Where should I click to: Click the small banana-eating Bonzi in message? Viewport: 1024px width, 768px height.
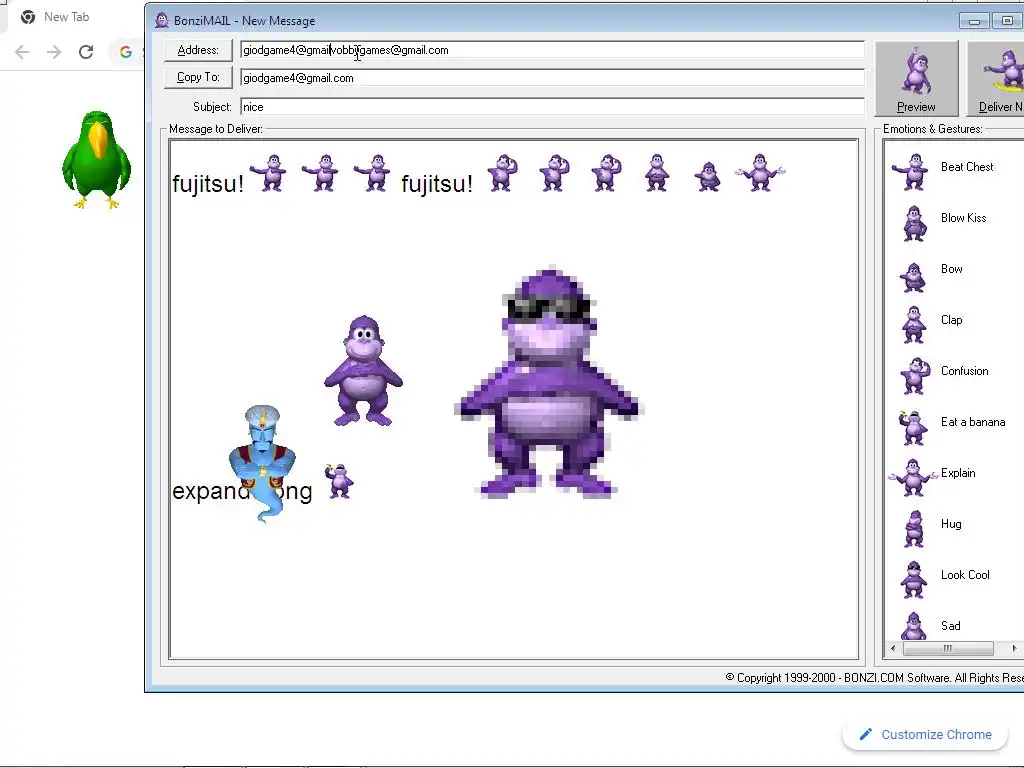click(339, 481)
